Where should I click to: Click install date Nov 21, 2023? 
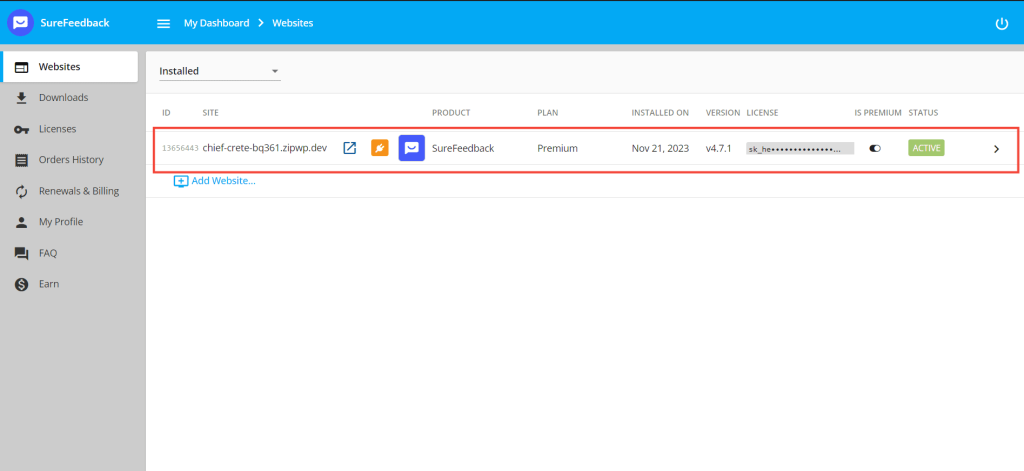[x=660, y=148]
